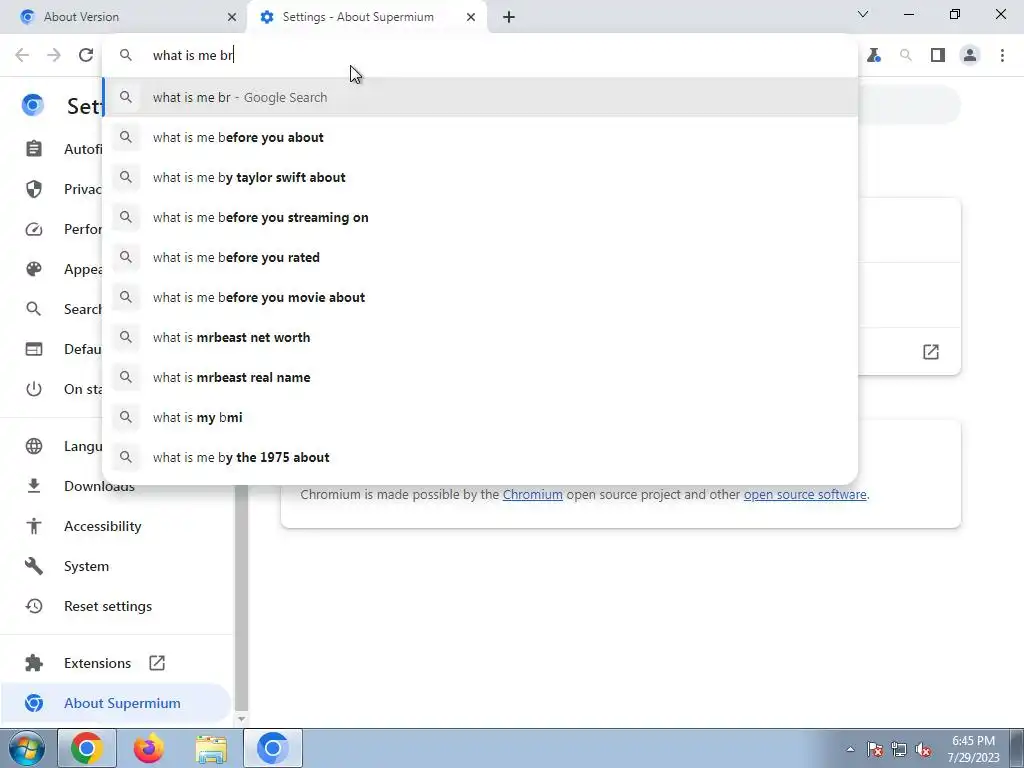Open the tab search chevron
This screenshot has width=1024, height=768.
pos(863,14)
